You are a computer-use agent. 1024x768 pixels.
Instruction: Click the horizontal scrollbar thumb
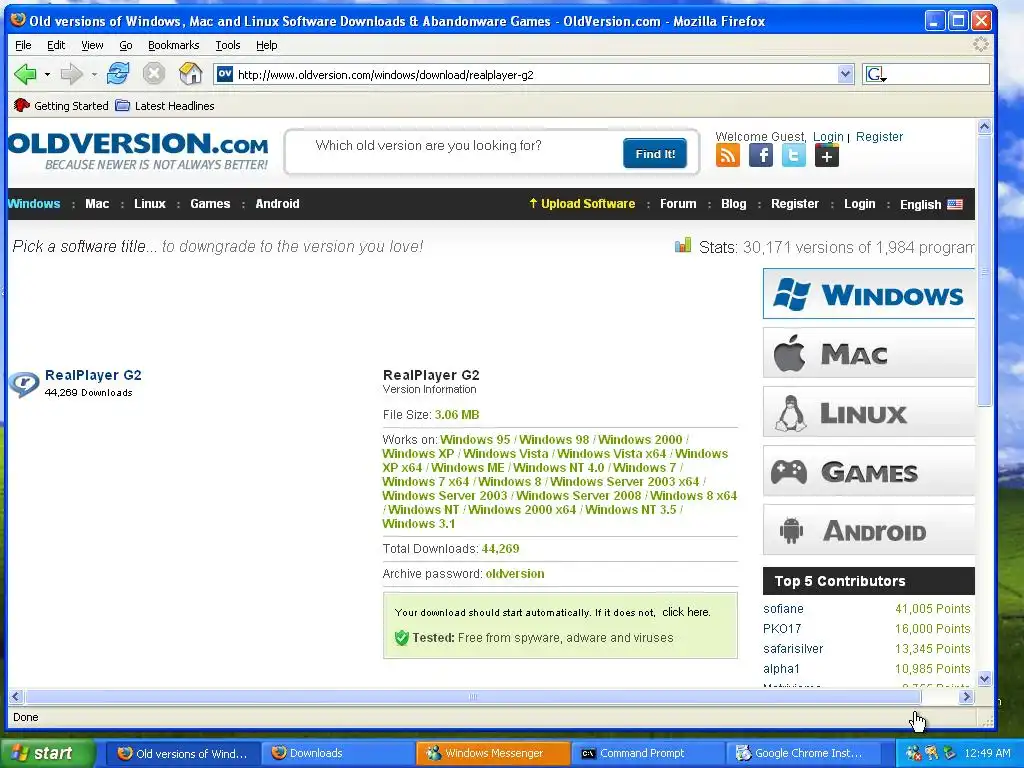(473, 697)
